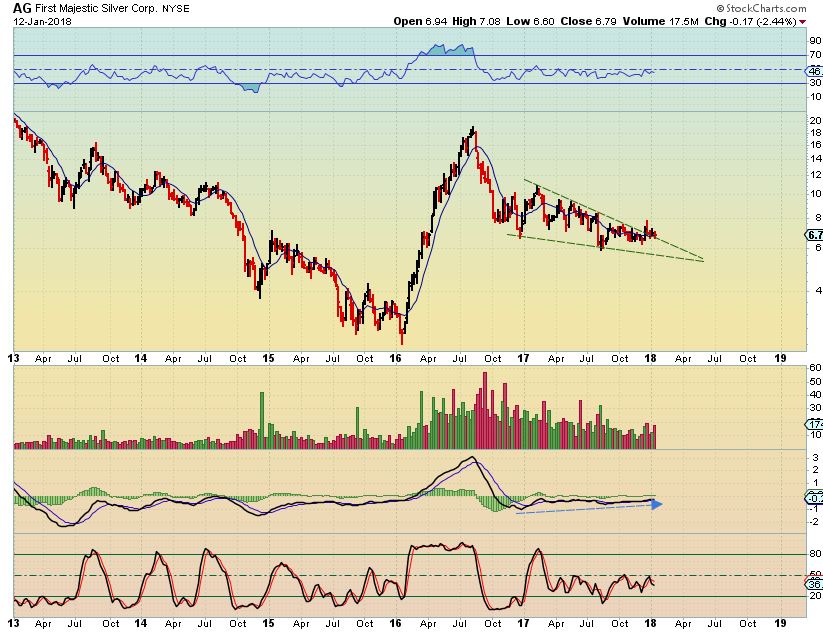Click the 18 label on price axis

pos(815,133)
